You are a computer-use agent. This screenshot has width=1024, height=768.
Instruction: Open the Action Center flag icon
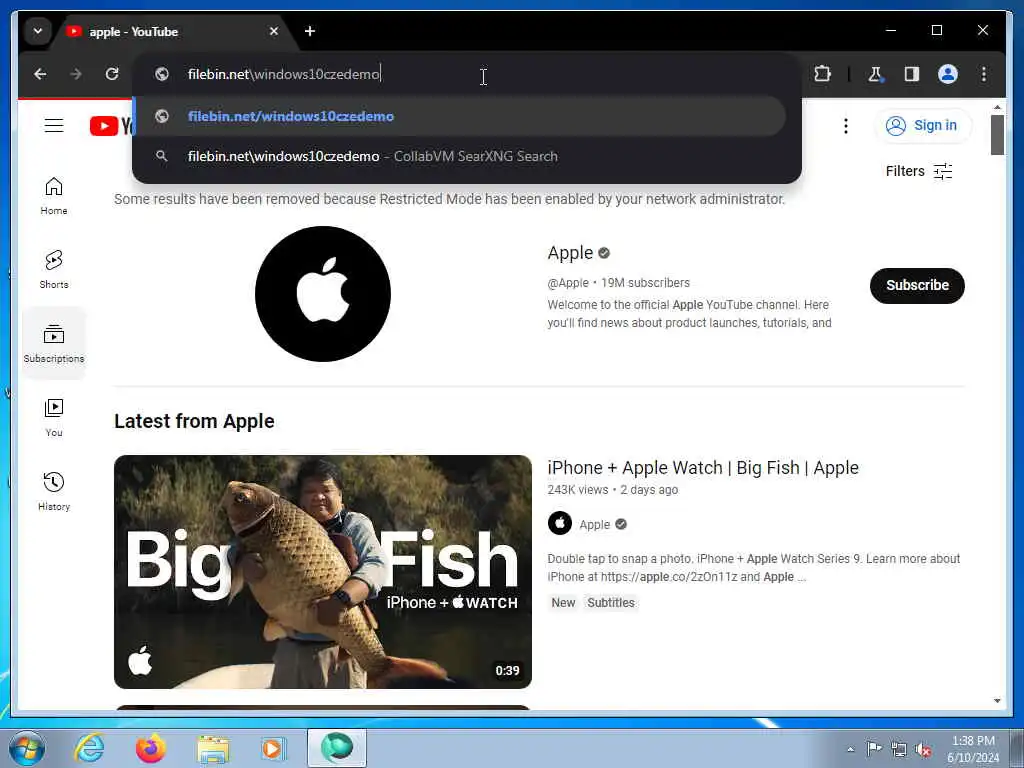tap(874, 748)
